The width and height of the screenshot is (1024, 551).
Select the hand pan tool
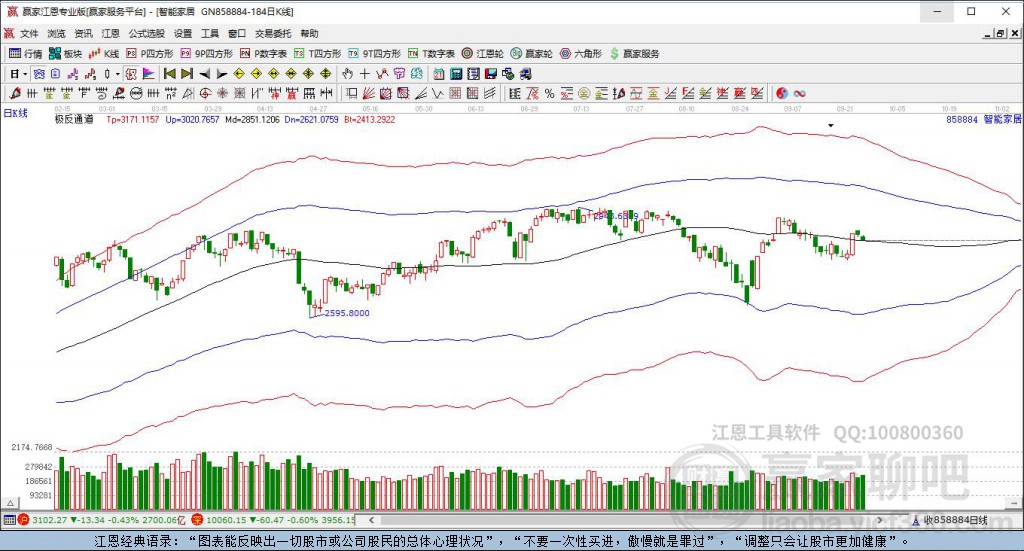coord(347,74)
